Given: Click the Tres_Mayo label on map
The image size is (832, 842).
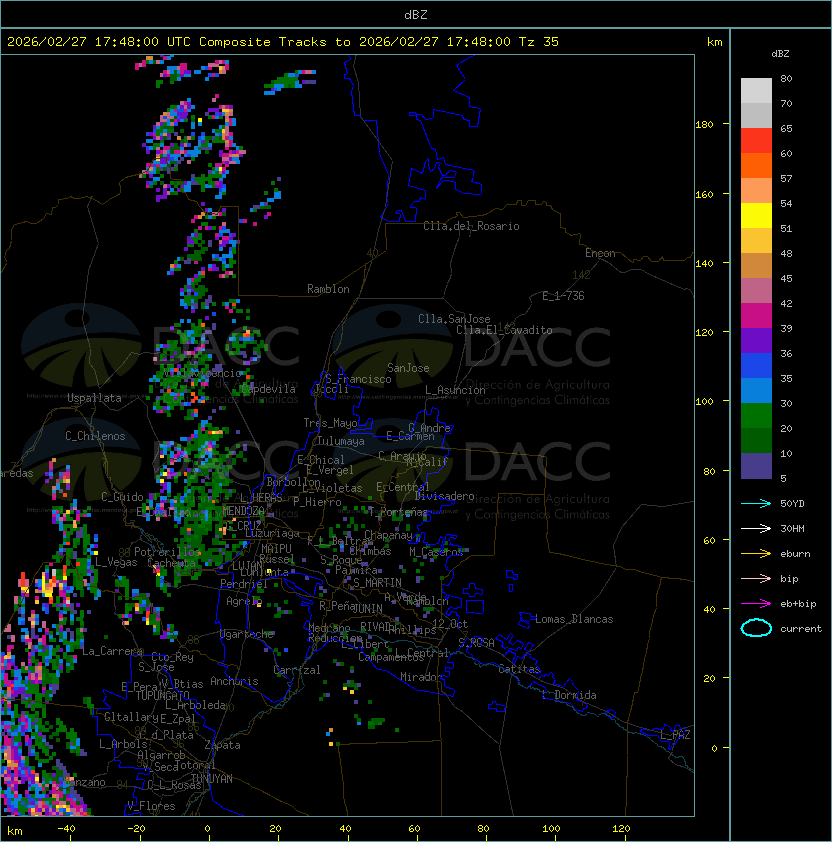Looking at the screenshot, I should (x=330, y=423).
